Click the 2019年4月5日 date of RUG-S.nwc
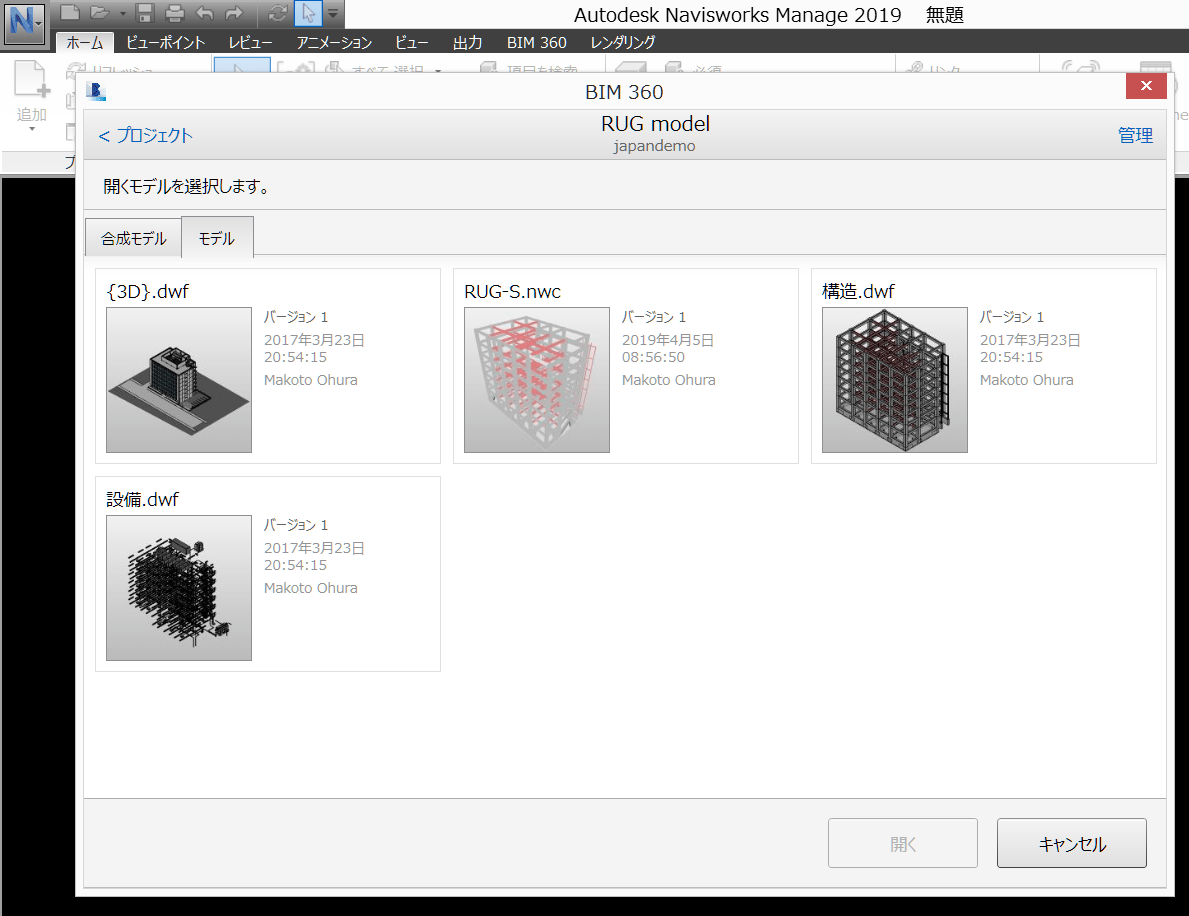This screenshot has width=1189, height=916. click(x=668, y=340)
